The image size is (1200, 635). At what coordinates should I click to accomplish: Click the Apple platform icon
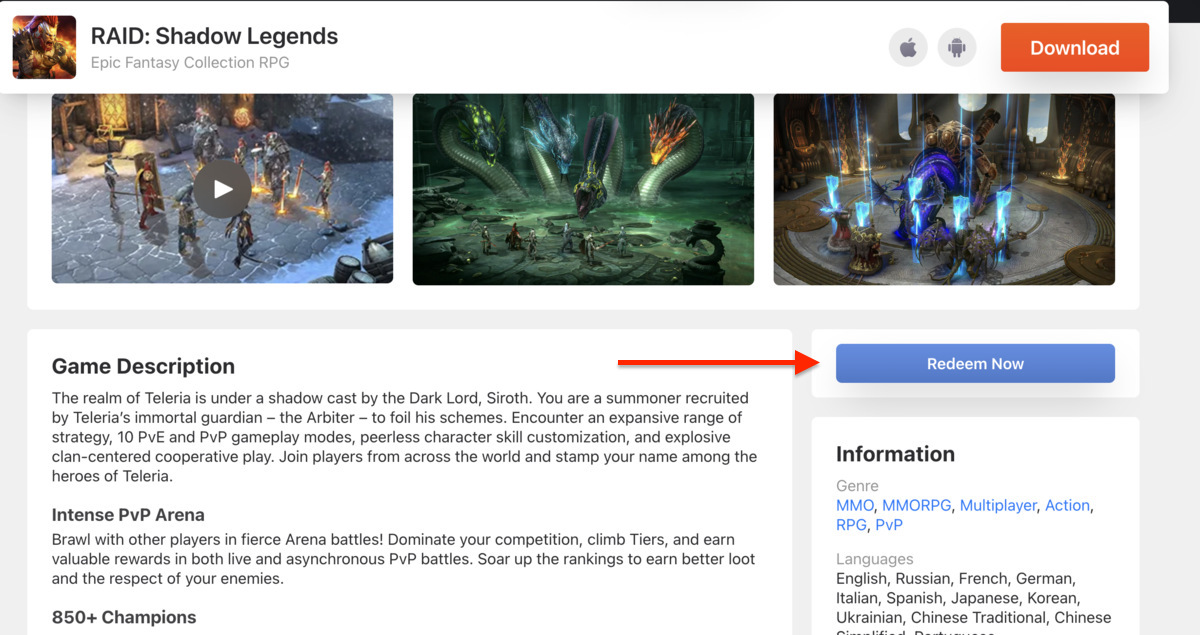[x=908, y=47]
